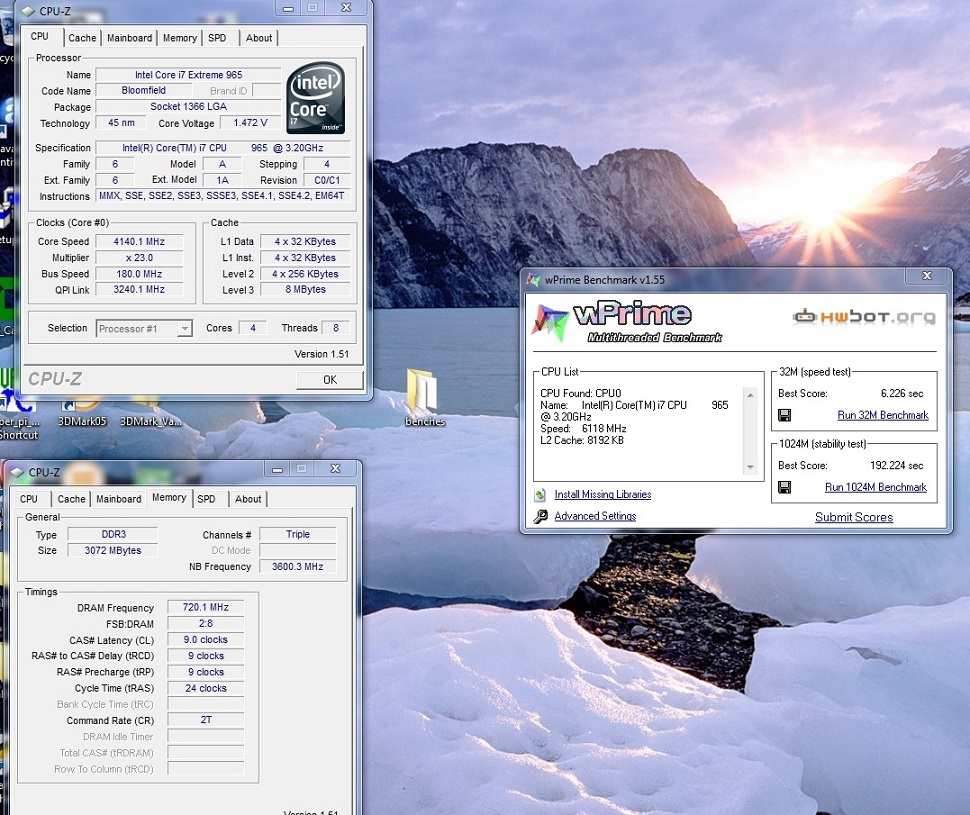This screenshot has height=815, width=970.
Task: Click Core Speed value 4140.1 MHz
Action: 139,242
